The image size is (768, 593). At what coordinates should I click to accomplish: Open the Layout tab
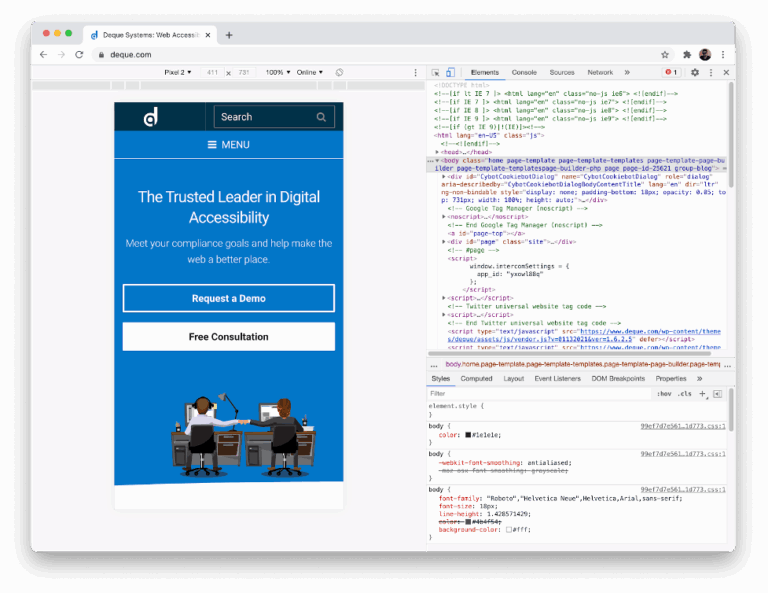513,379
